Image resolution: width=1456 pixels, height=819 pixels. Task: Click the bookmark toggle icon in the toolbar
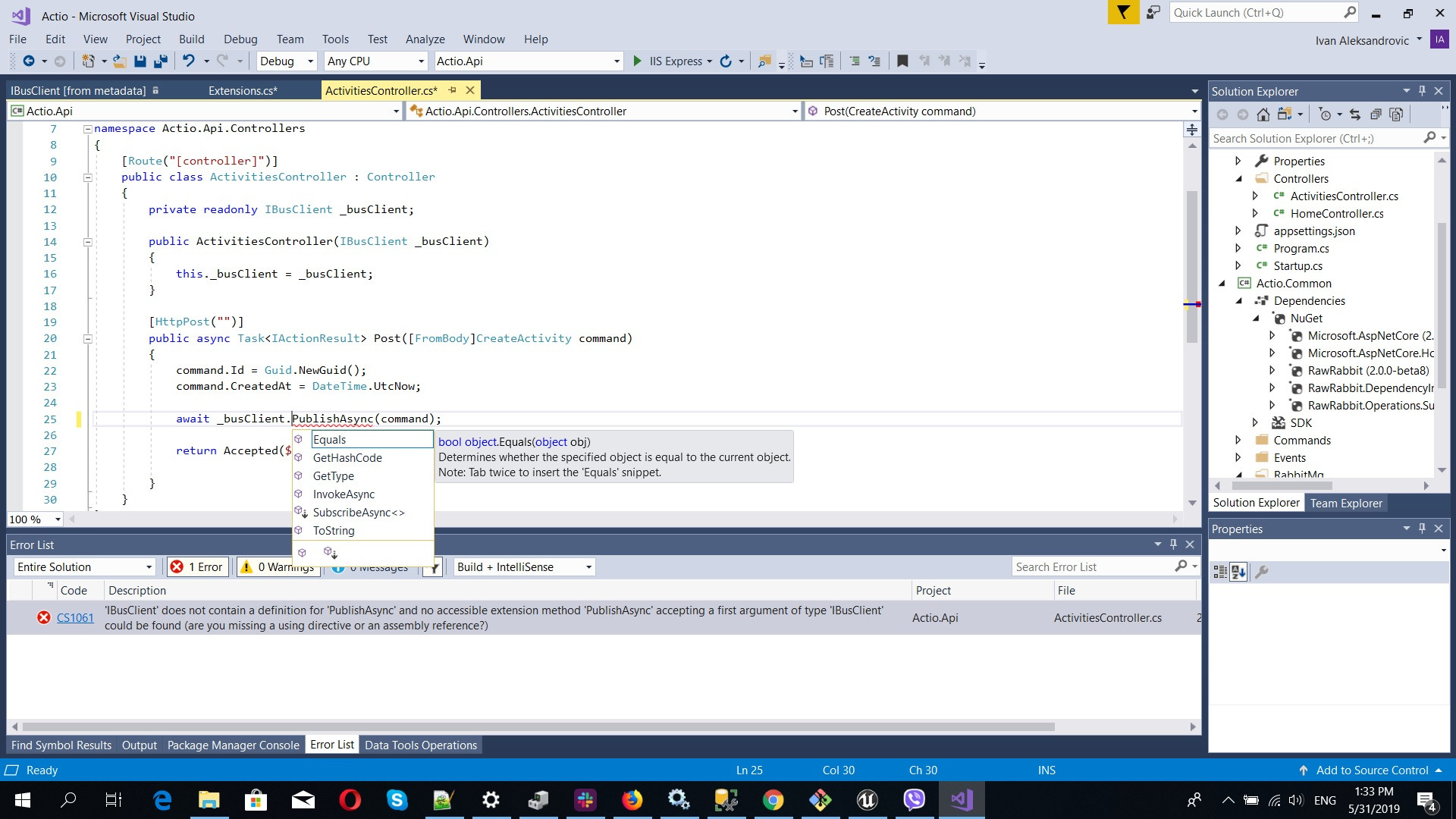(902, 61)
